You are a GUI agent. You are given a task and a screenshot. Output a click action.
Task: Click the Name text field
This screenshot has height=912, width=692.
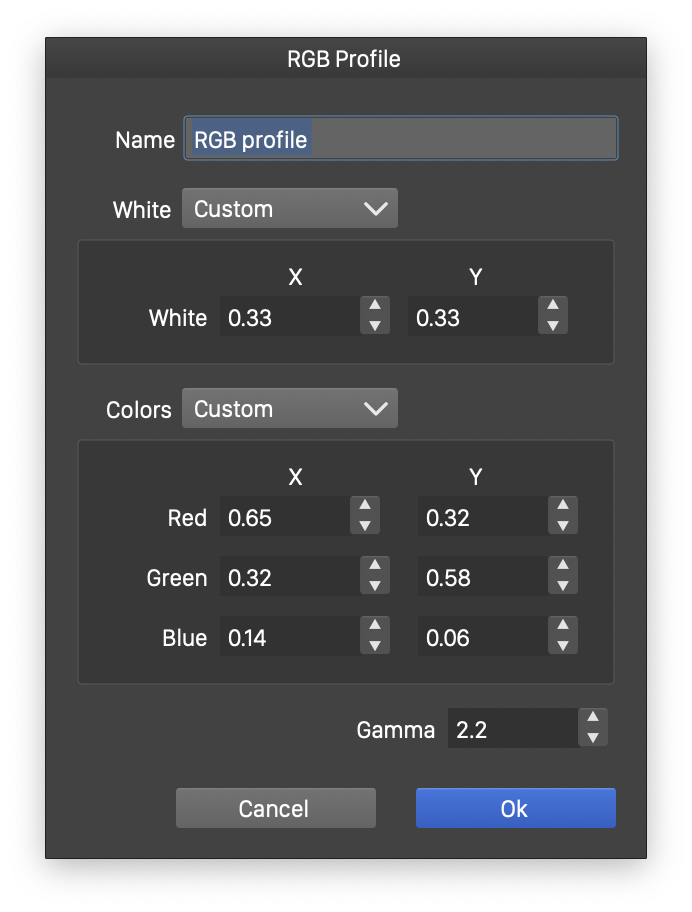tap(400, 139)
